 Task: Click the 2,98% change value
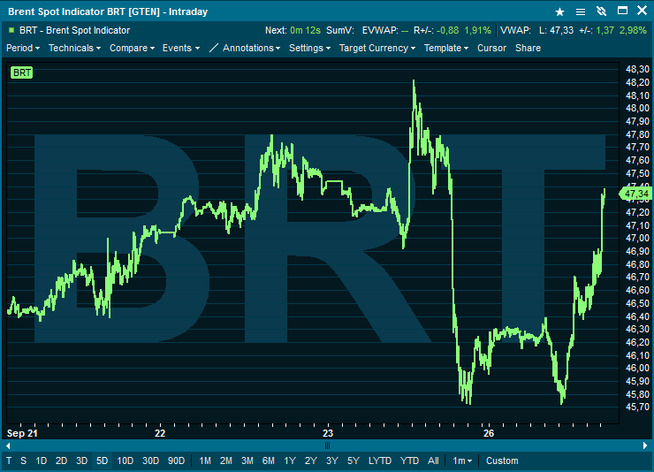coord(633,30)
